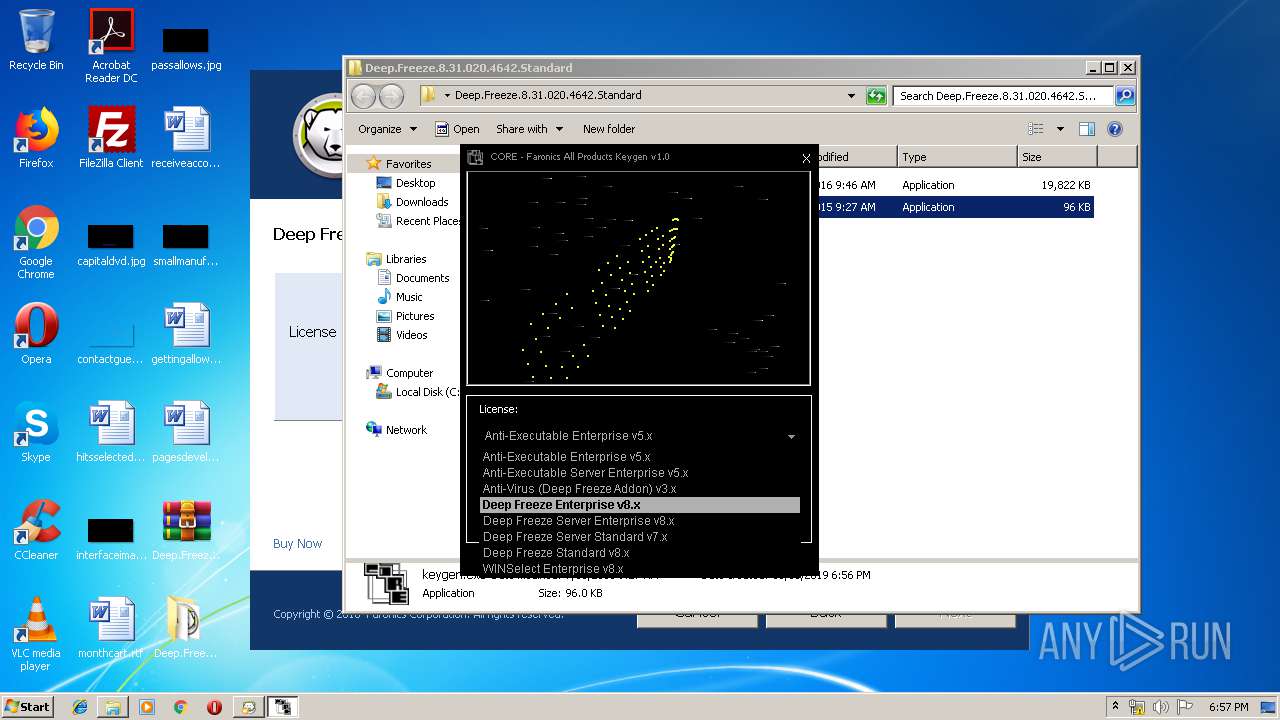Launch VLC media player shortcut

(x=36, y=634)
